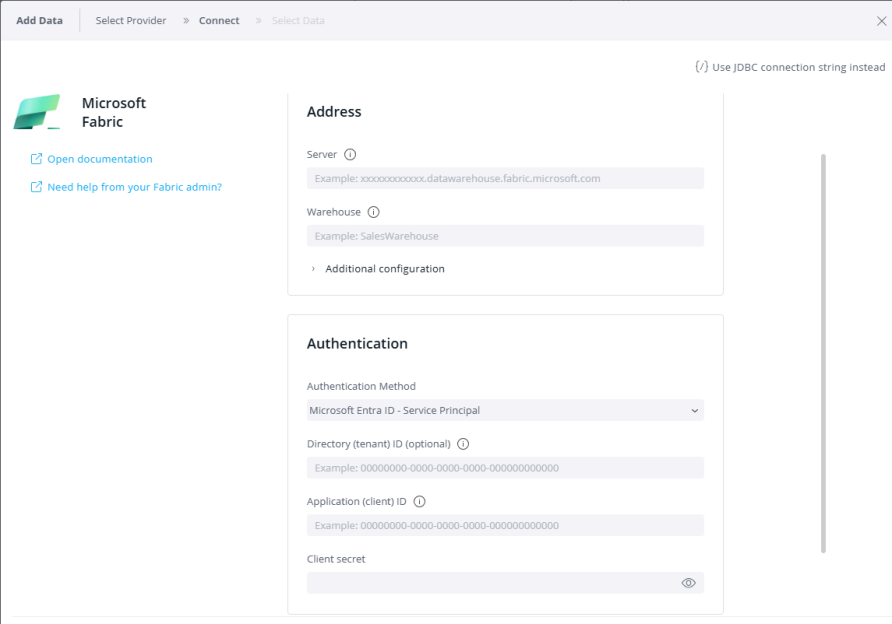Focus the Warehouse input field
Viewport: 892px width, 624px height.
click(505, 235)
